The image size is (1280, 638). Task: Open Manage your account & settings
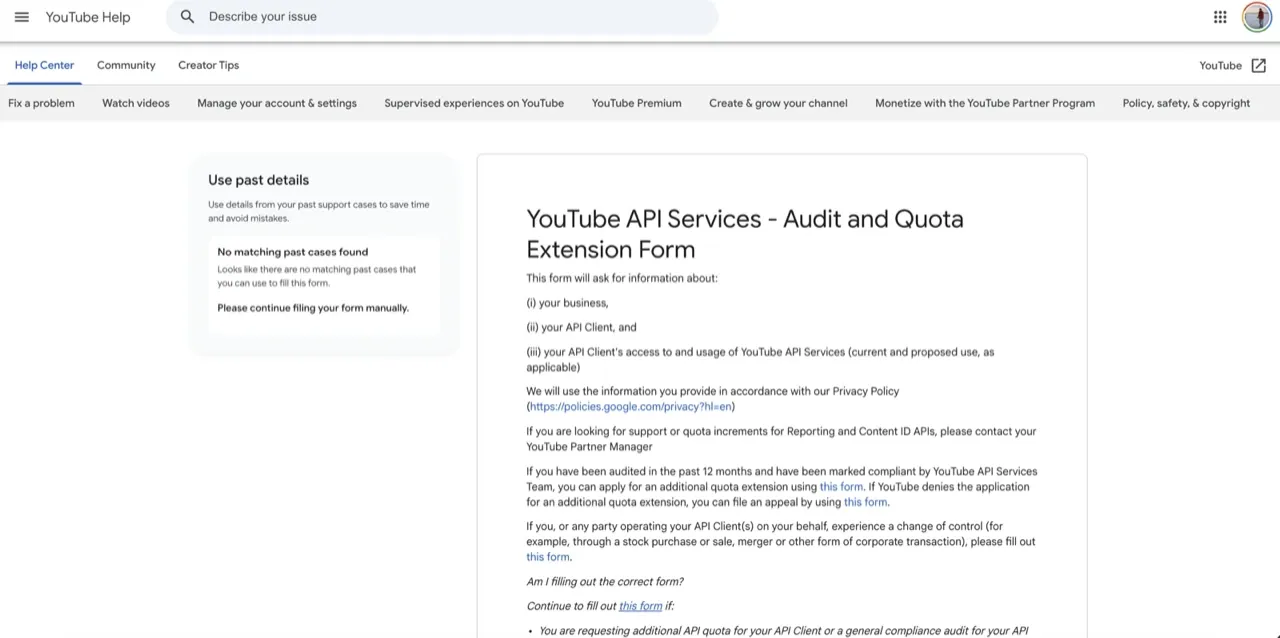(x=277, y=103)
